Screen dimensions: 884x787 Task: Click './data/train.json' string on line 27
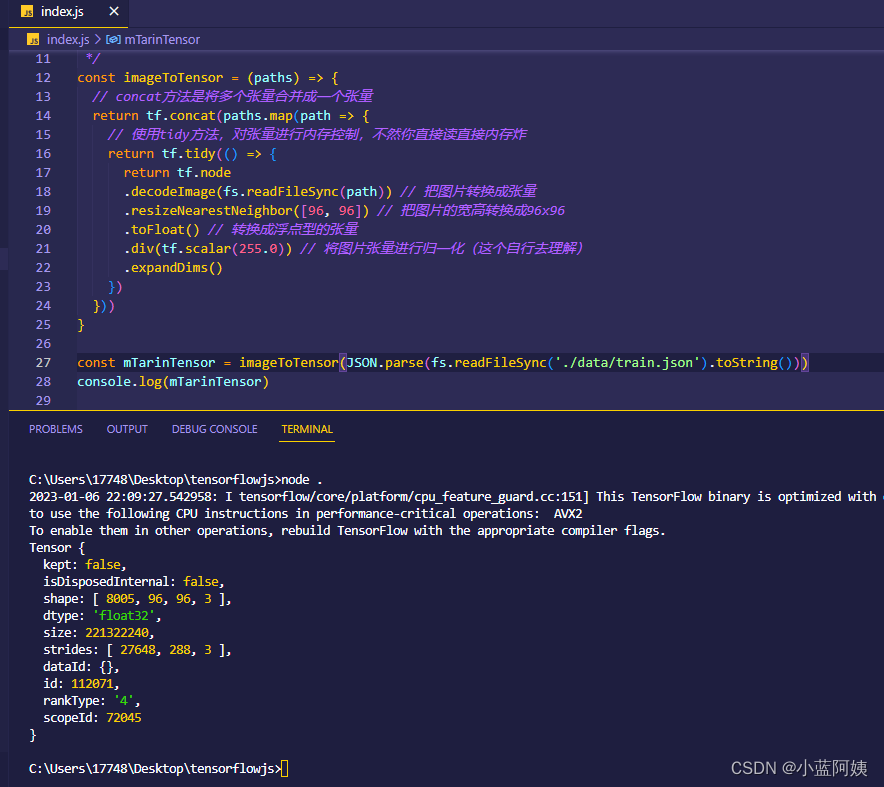pos(627,363)
